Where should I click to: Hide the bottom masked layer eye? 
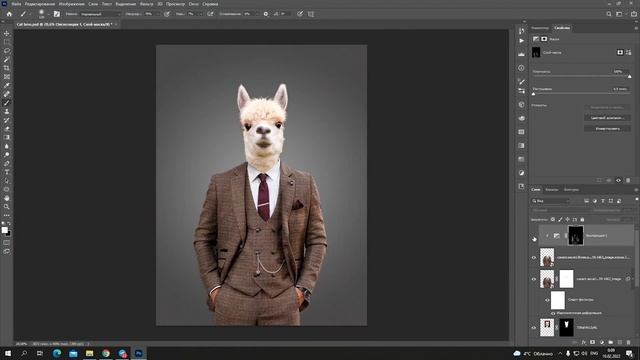(x=534, y=327)
